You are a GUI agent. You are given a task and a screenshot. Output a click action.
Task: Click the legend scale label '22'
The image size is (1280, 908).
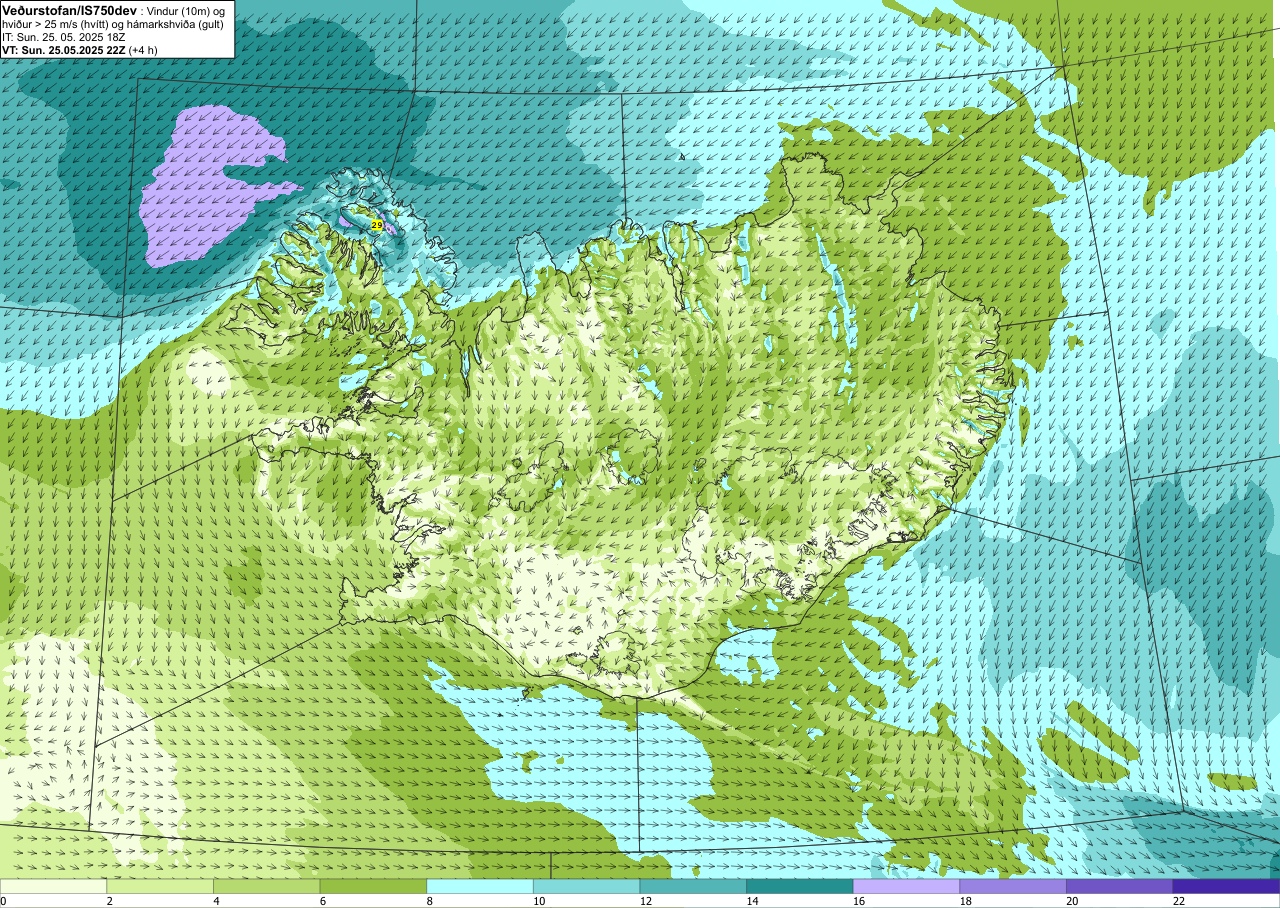coord(1179,901)
